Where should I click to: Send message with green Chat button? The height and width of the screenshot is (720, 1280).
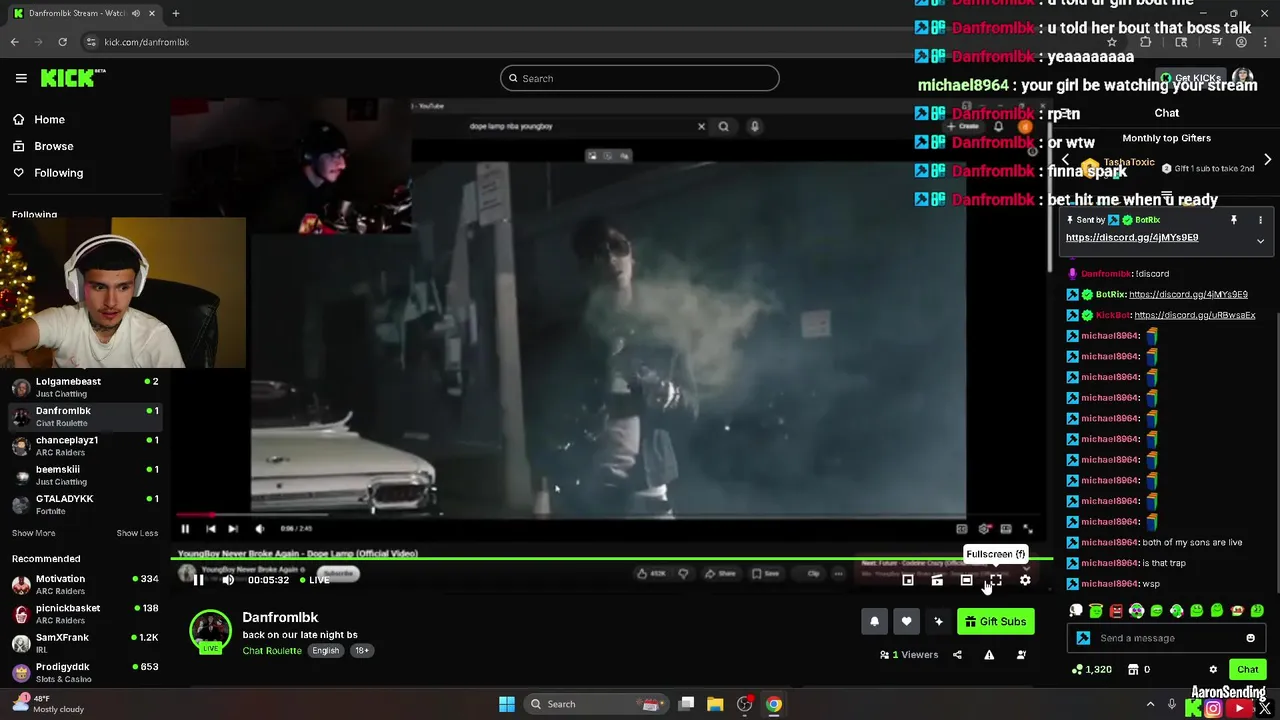(1247, 669)
